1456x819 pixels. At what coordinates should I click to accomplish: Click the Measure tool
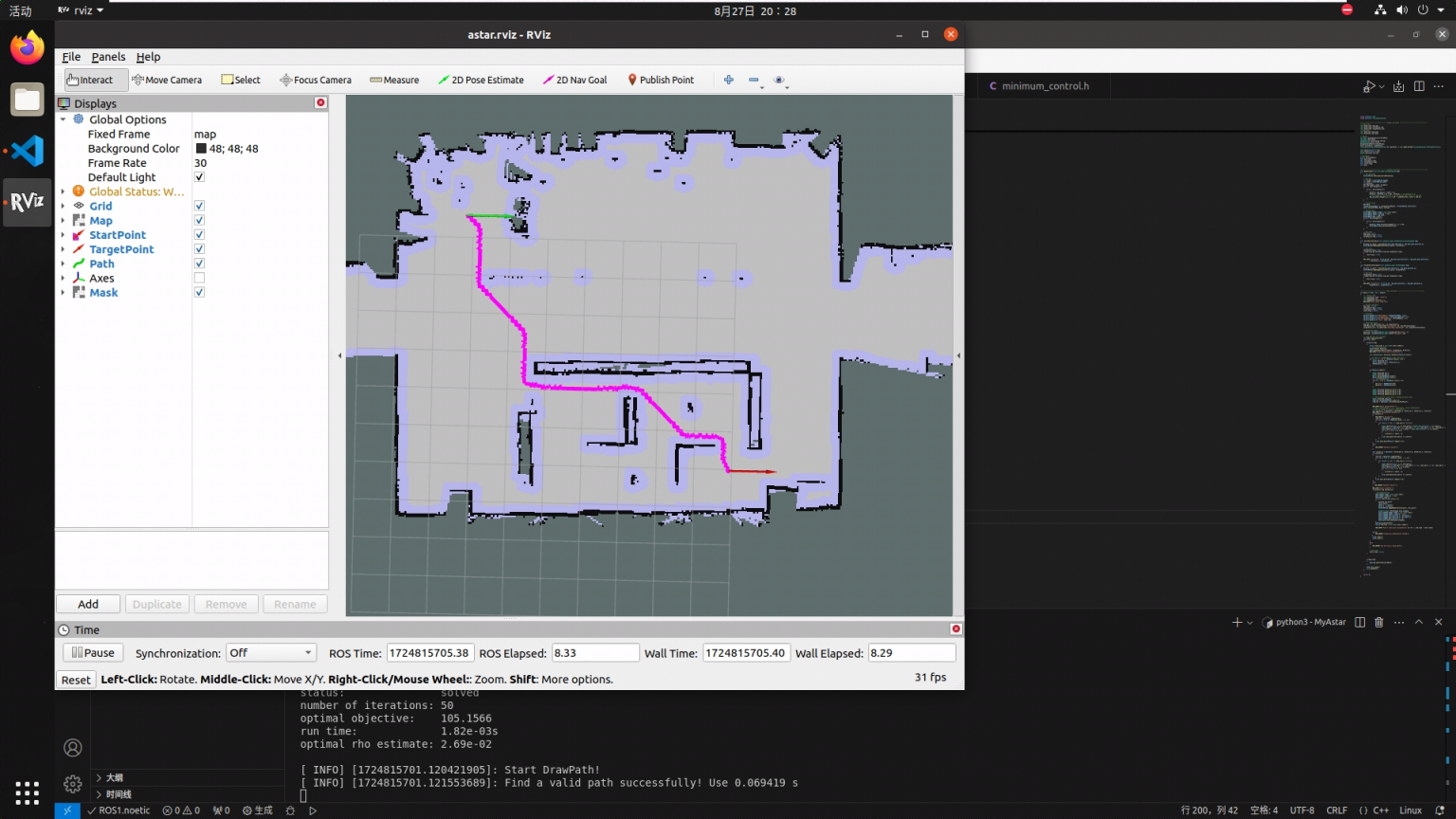(x=394, y=81)
